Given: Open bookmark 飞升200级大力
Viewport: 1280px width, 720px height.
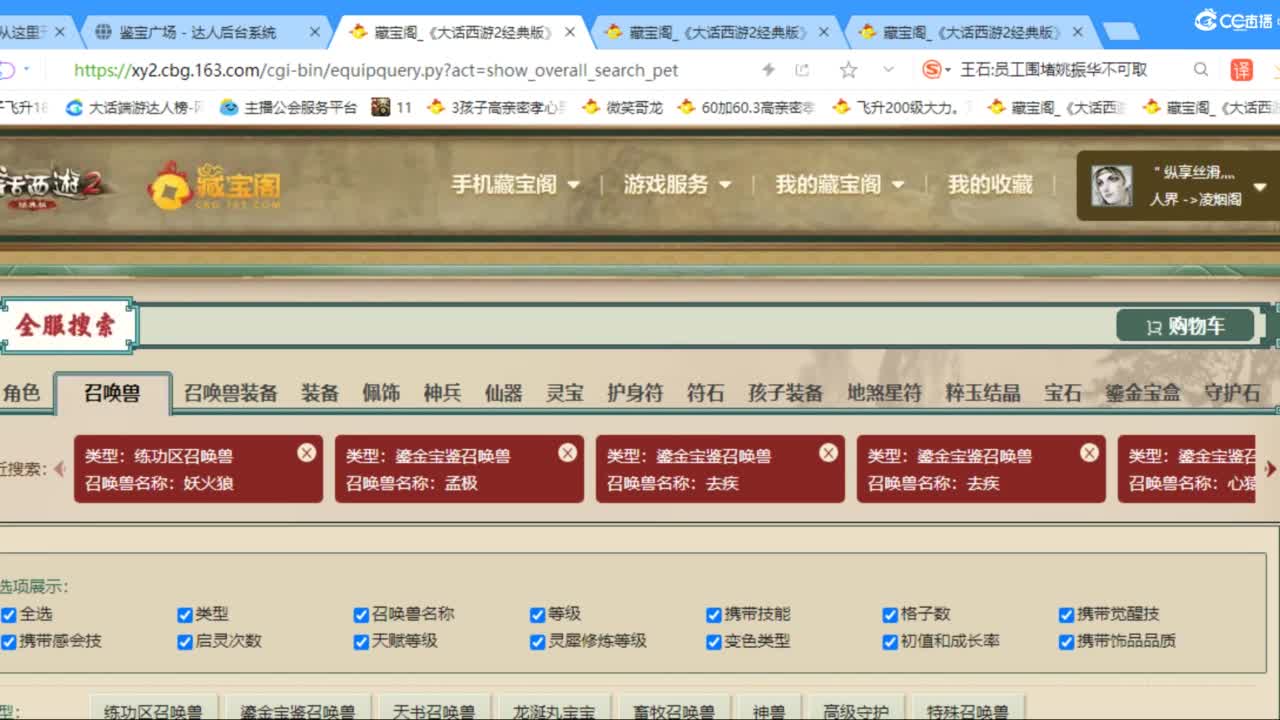Looking at the screenshot, I should pyautogui.click(x=899, y=107).
